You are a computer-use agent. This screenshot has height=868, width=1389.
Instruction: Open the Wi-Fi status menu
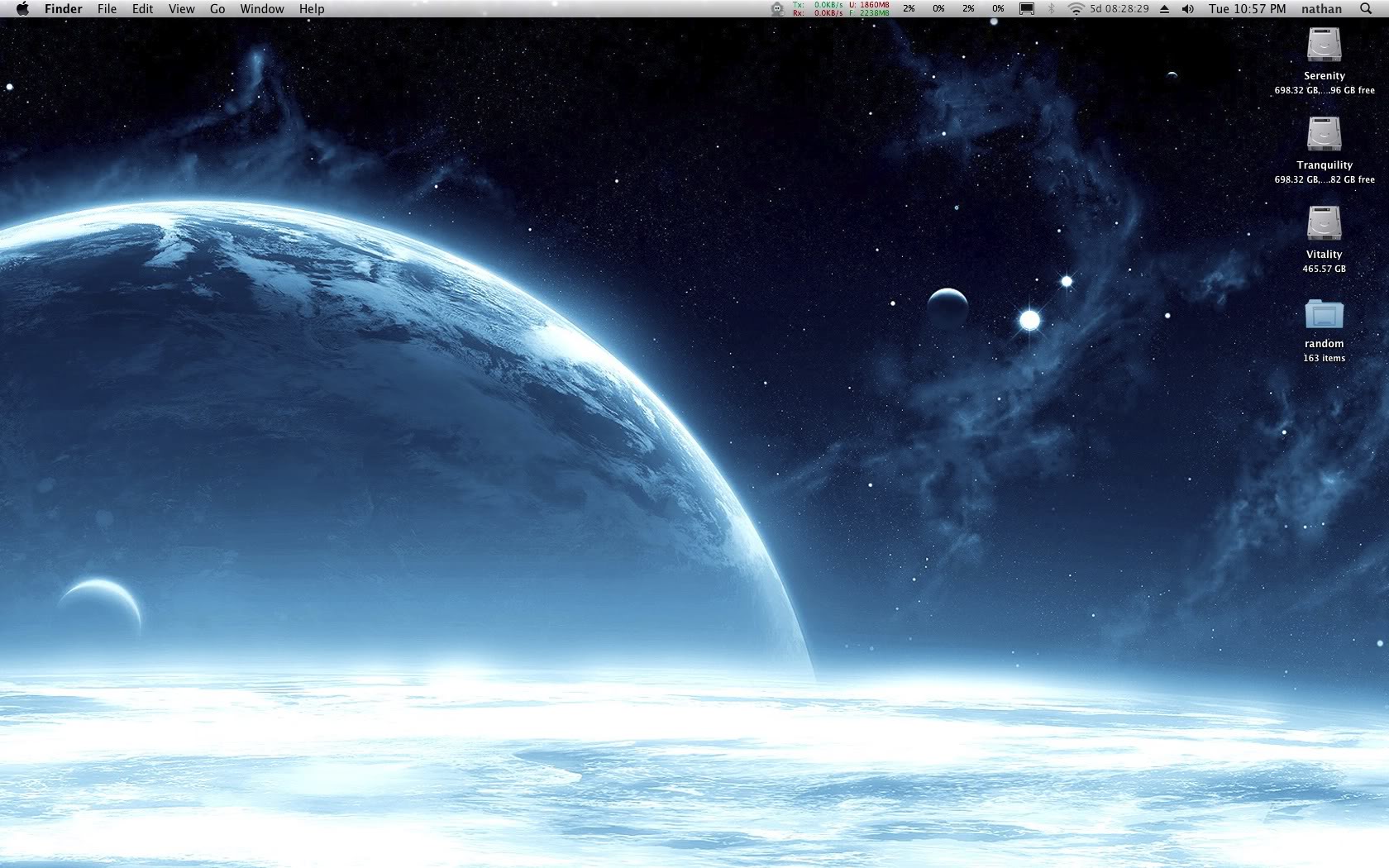pos(1076,9)
